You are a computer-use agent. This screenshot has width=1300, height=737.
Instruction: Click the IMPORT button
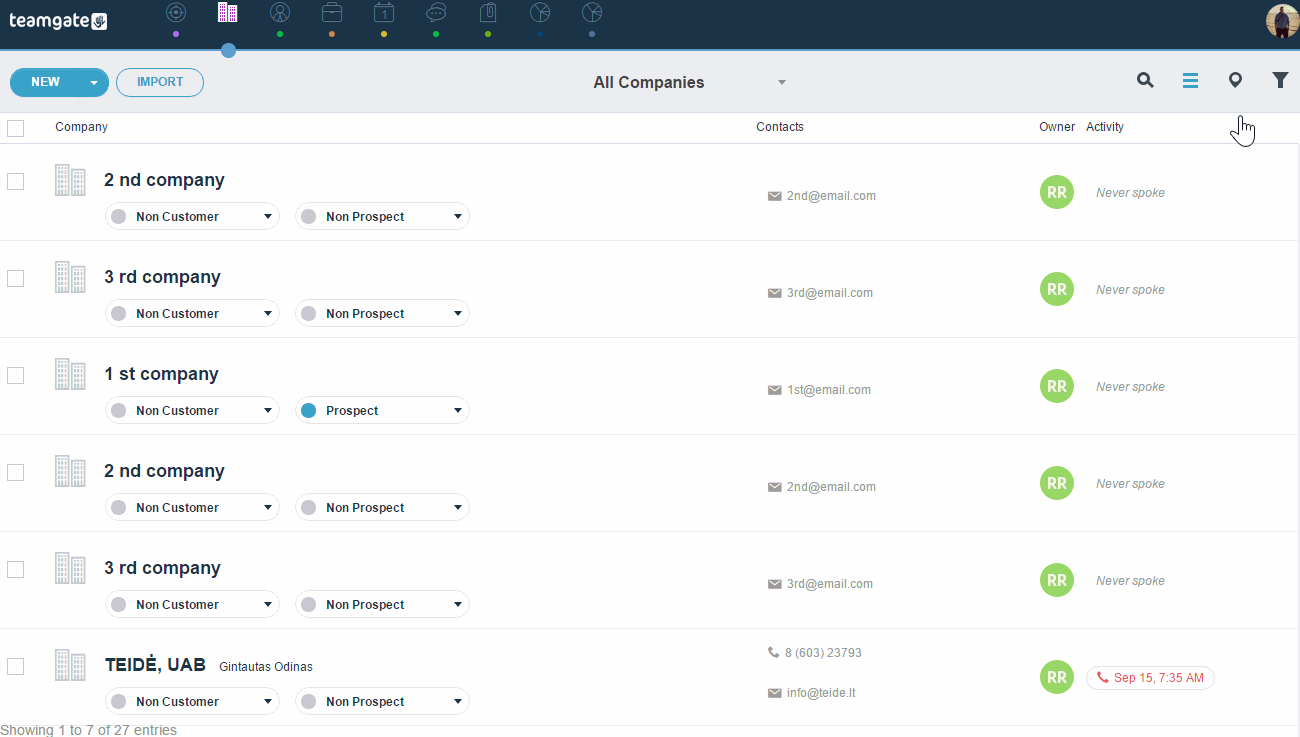coord(160,82)
